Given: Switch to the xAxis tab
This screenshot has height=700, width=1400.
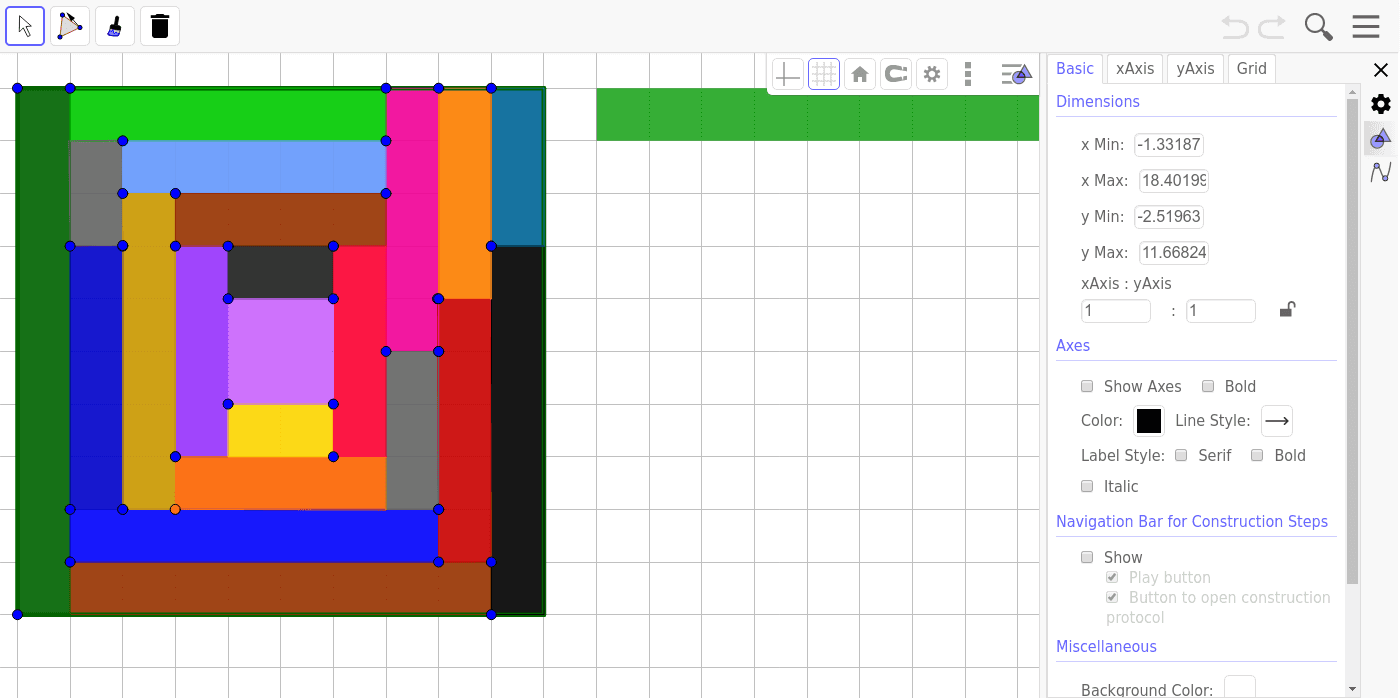Looking at the screenshot, I should pos(1135,69).
